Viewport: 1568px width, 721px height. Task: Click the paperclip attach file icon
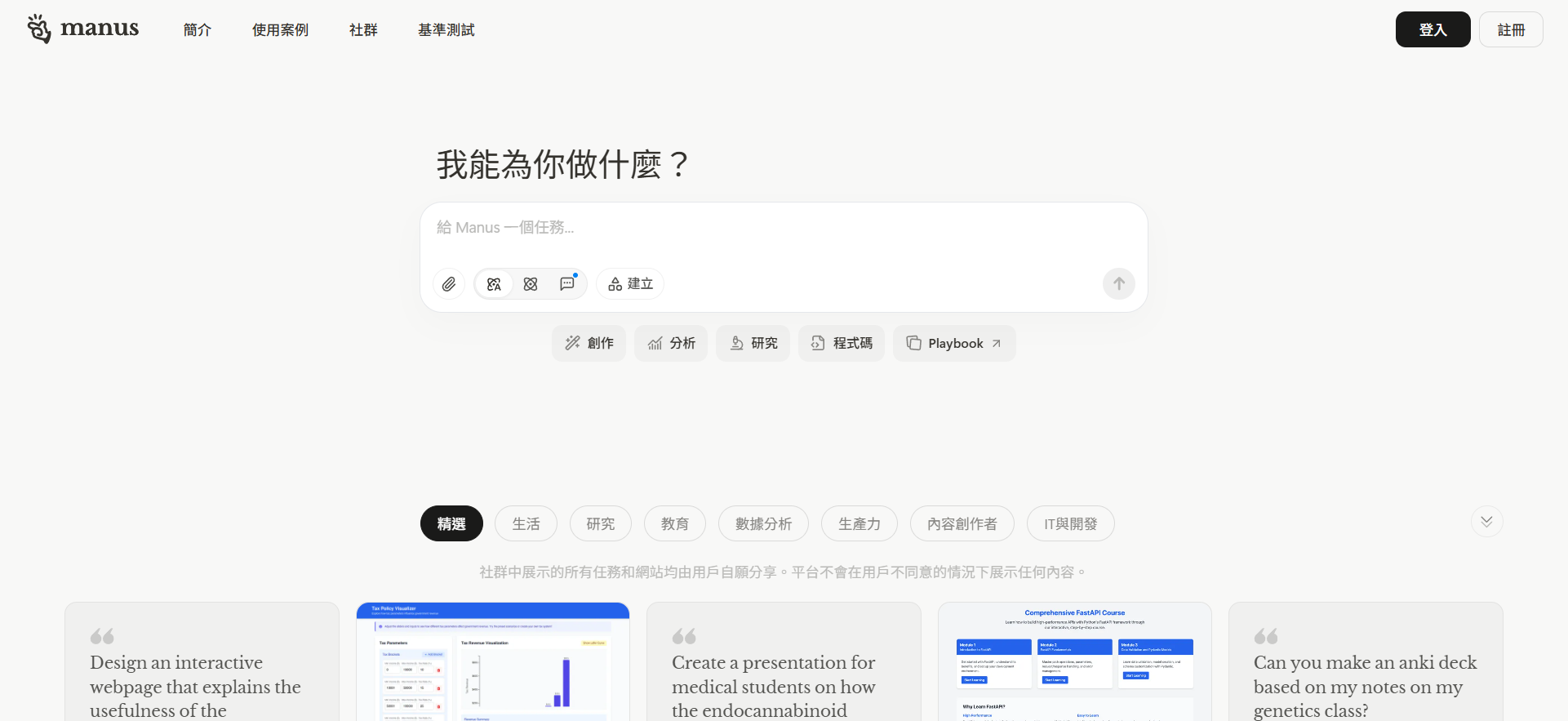[x=449, y=284]
